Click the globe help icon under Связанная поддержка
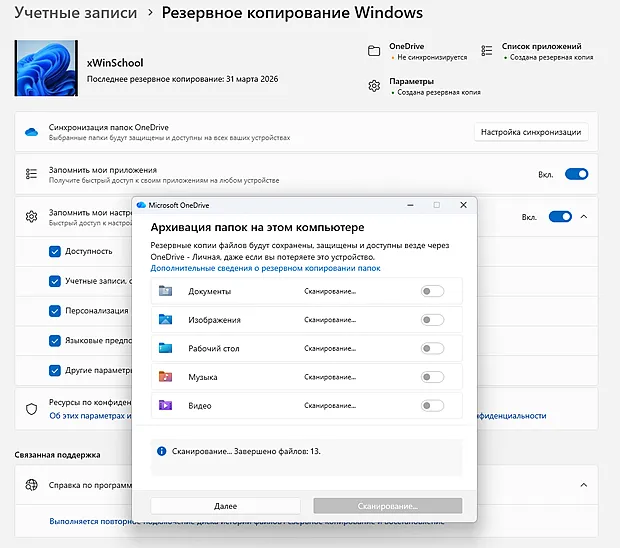620x548 pixels. click(x=32, y=485)
